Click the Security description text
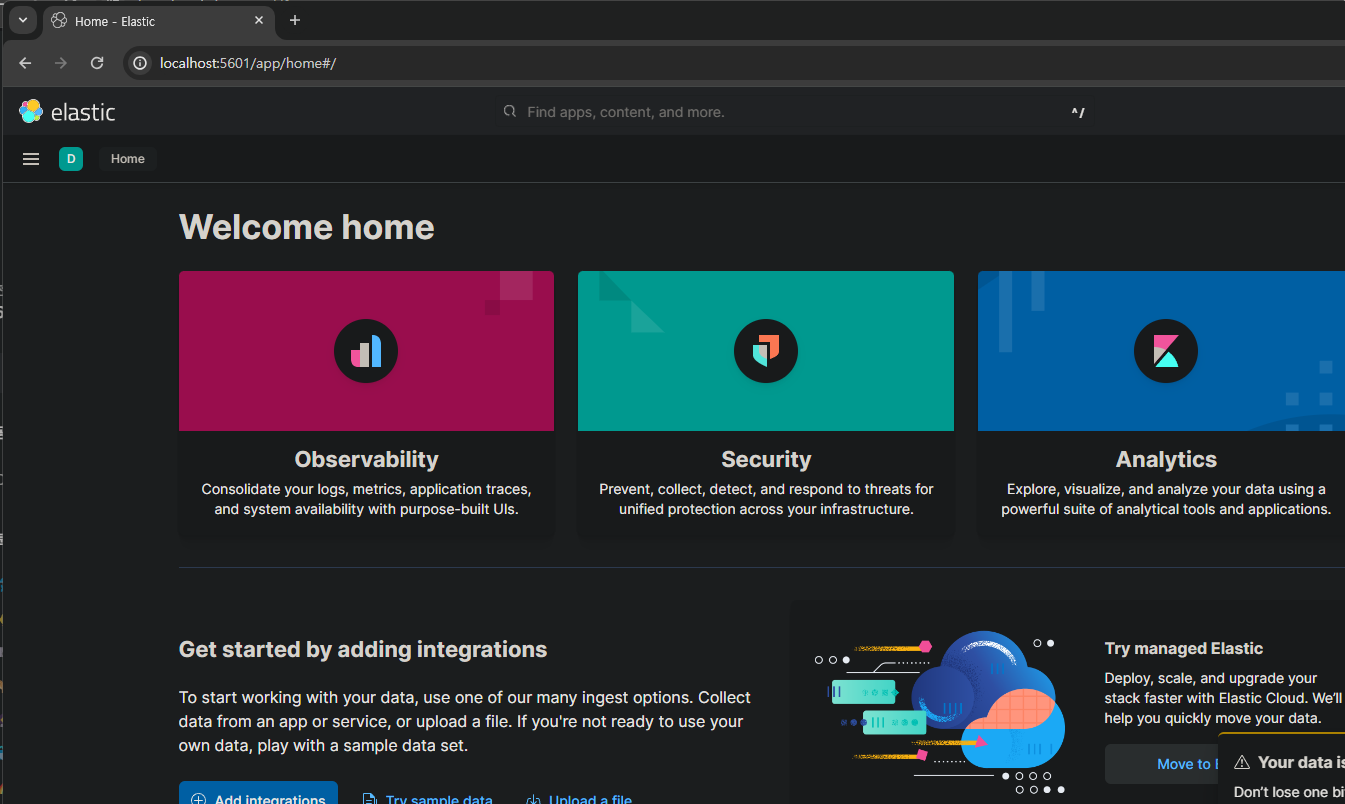This screenshot has height=804, width=1345. [x=766, y=499]
